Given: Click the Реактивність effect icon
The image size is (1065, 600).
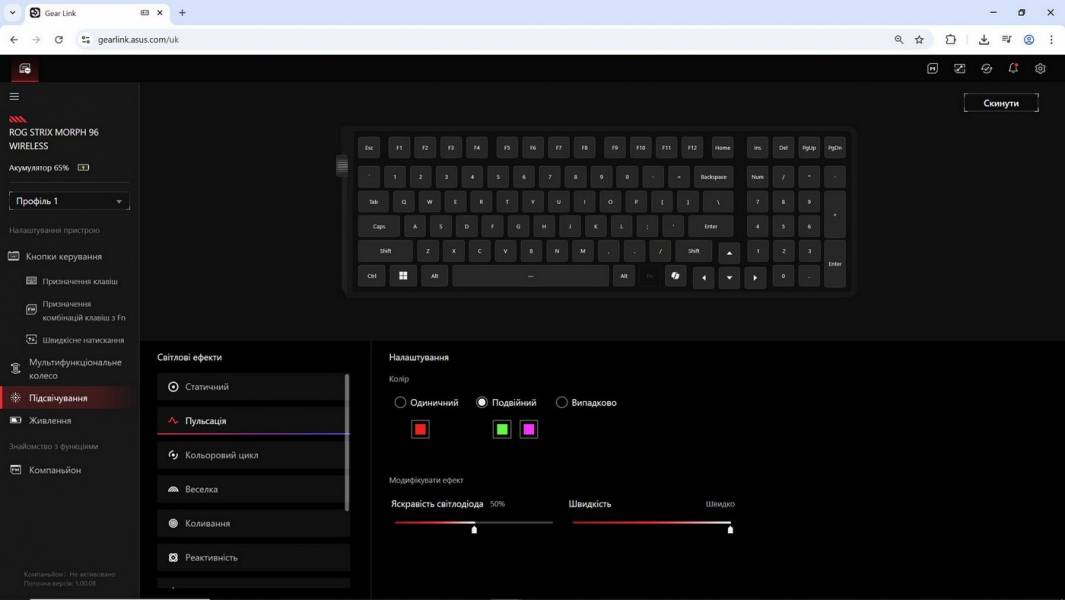Looking at the screenshot, I should pos(173,557).
